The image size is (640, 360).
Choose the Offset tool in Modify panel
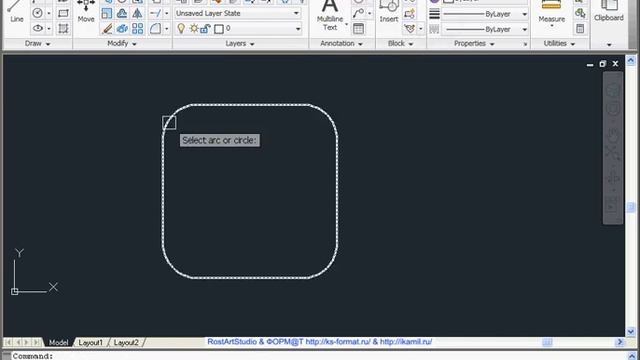click(122, 13)
